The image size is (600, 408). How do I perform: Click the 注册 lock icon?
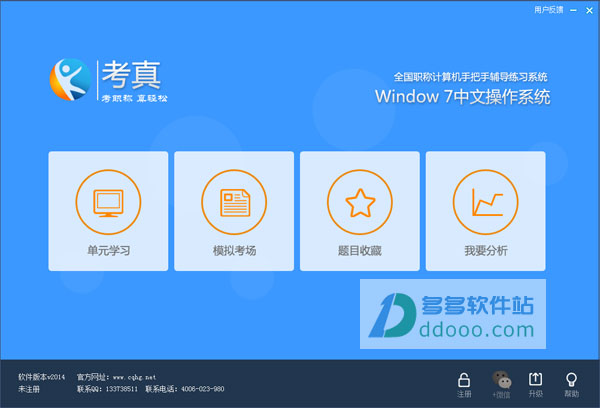pos(464,379)
